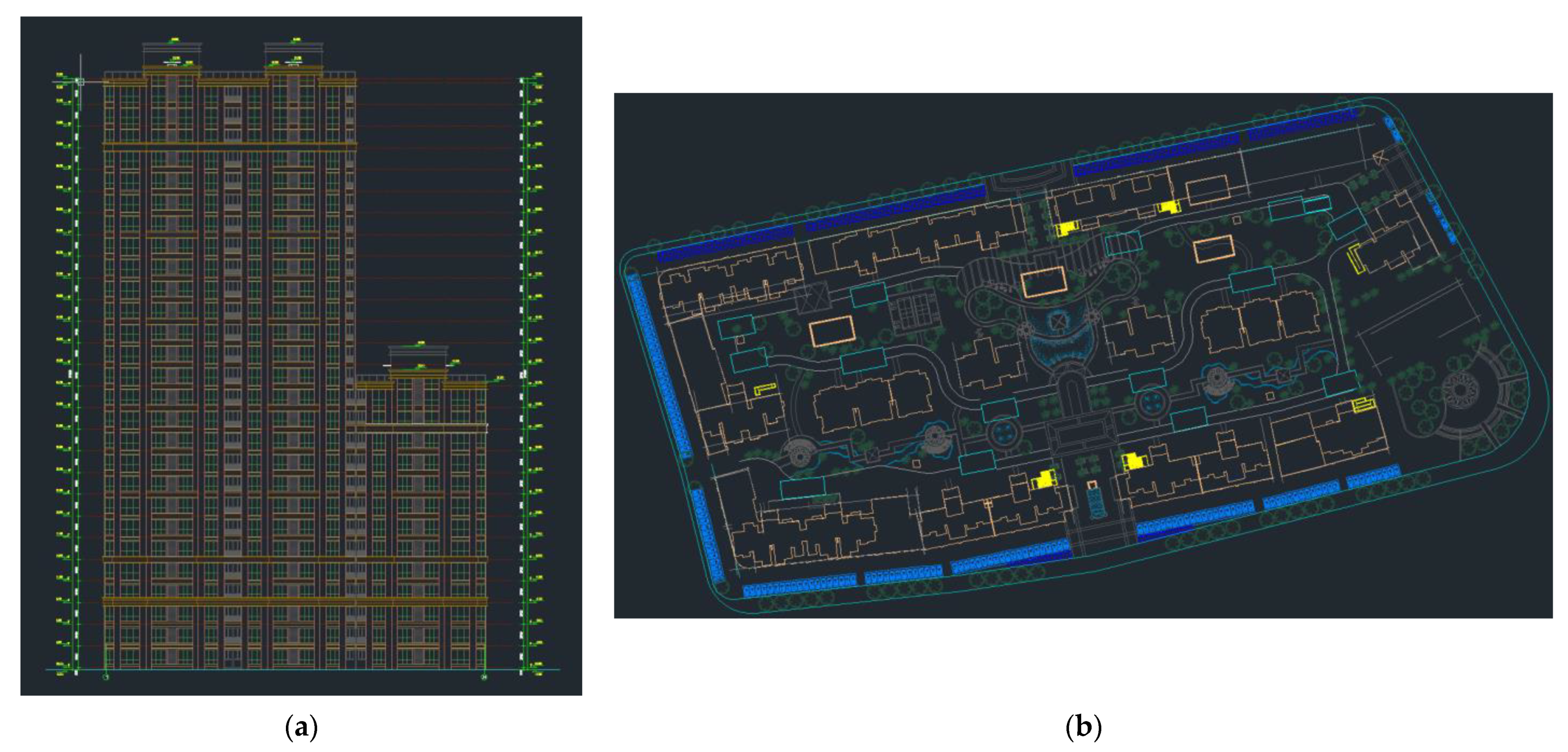Open the site plan drawing image
Viewport: 1568px width, 752px height.
pos(1083,356)
